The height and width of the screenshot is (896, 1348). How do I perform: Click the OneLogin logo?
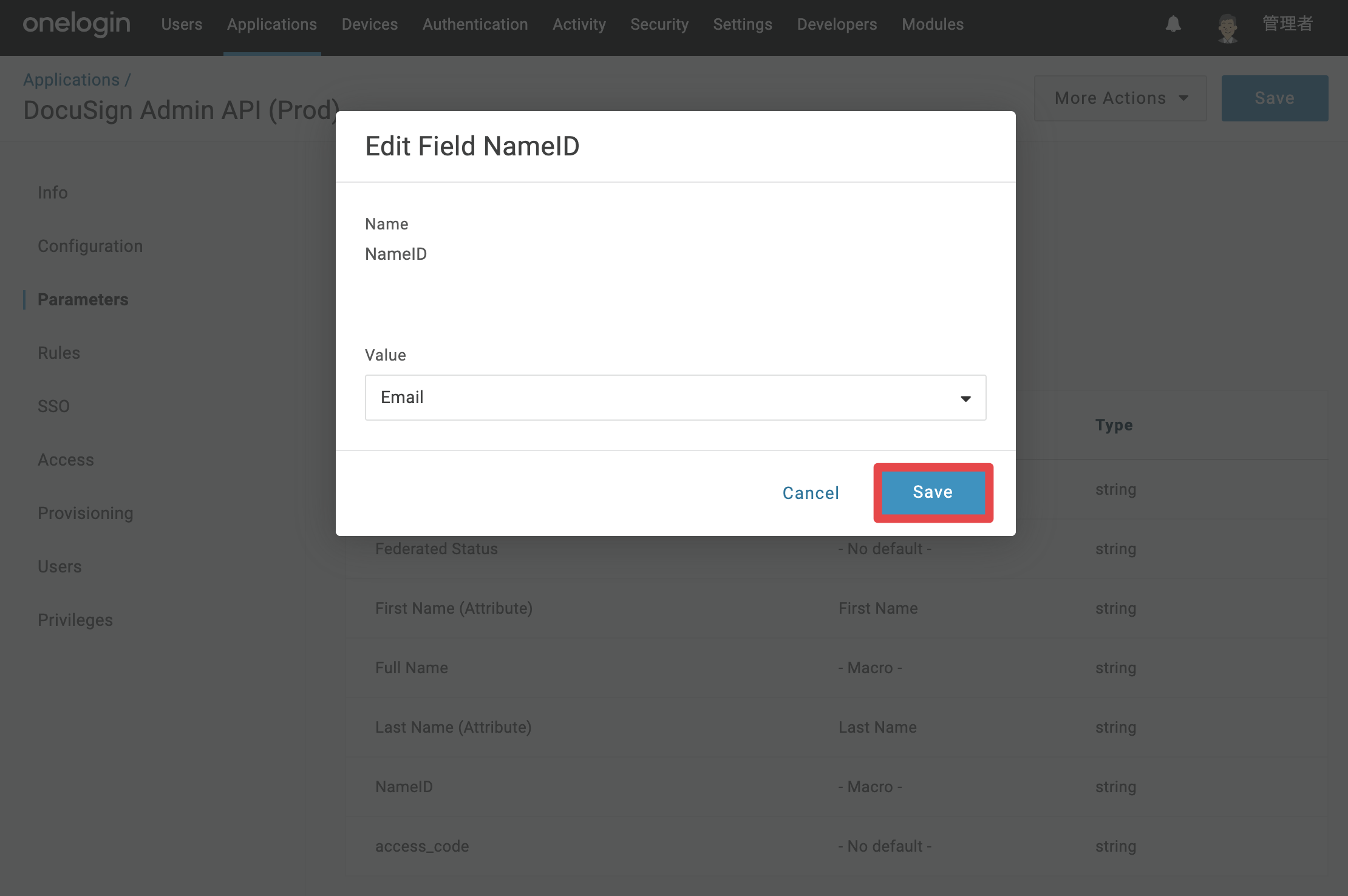pyautogui.click(x=77, y=24)
